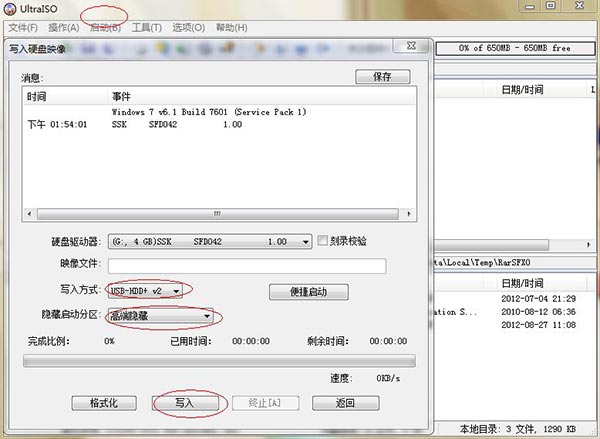Close the 写入硬盘映像 dialog
This screenshot has width=600, height=439.
pyautogui.click(x=411, y=46)
